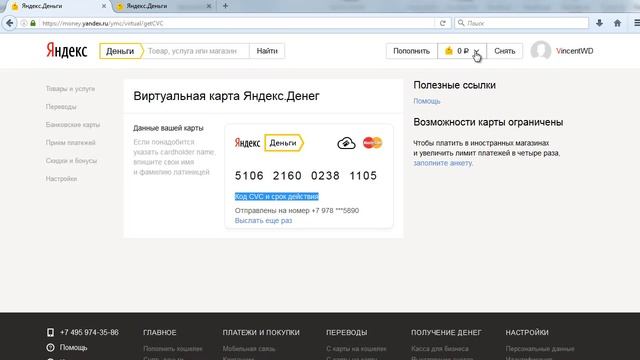This screenshot has width=640, height=360.
Task: Click the Найти search button
Action: pyautogui.click(x=267, y=51)
